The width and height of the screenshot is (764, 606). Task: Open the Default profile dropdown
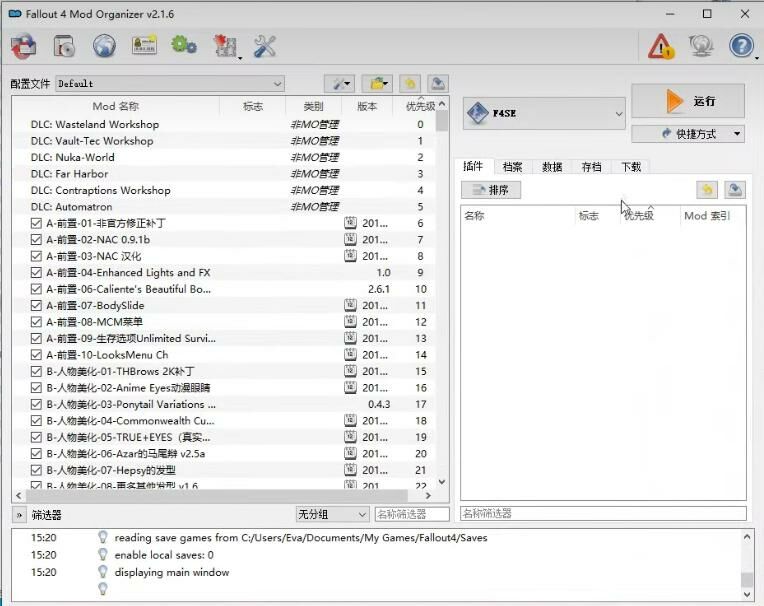point(170,84)
